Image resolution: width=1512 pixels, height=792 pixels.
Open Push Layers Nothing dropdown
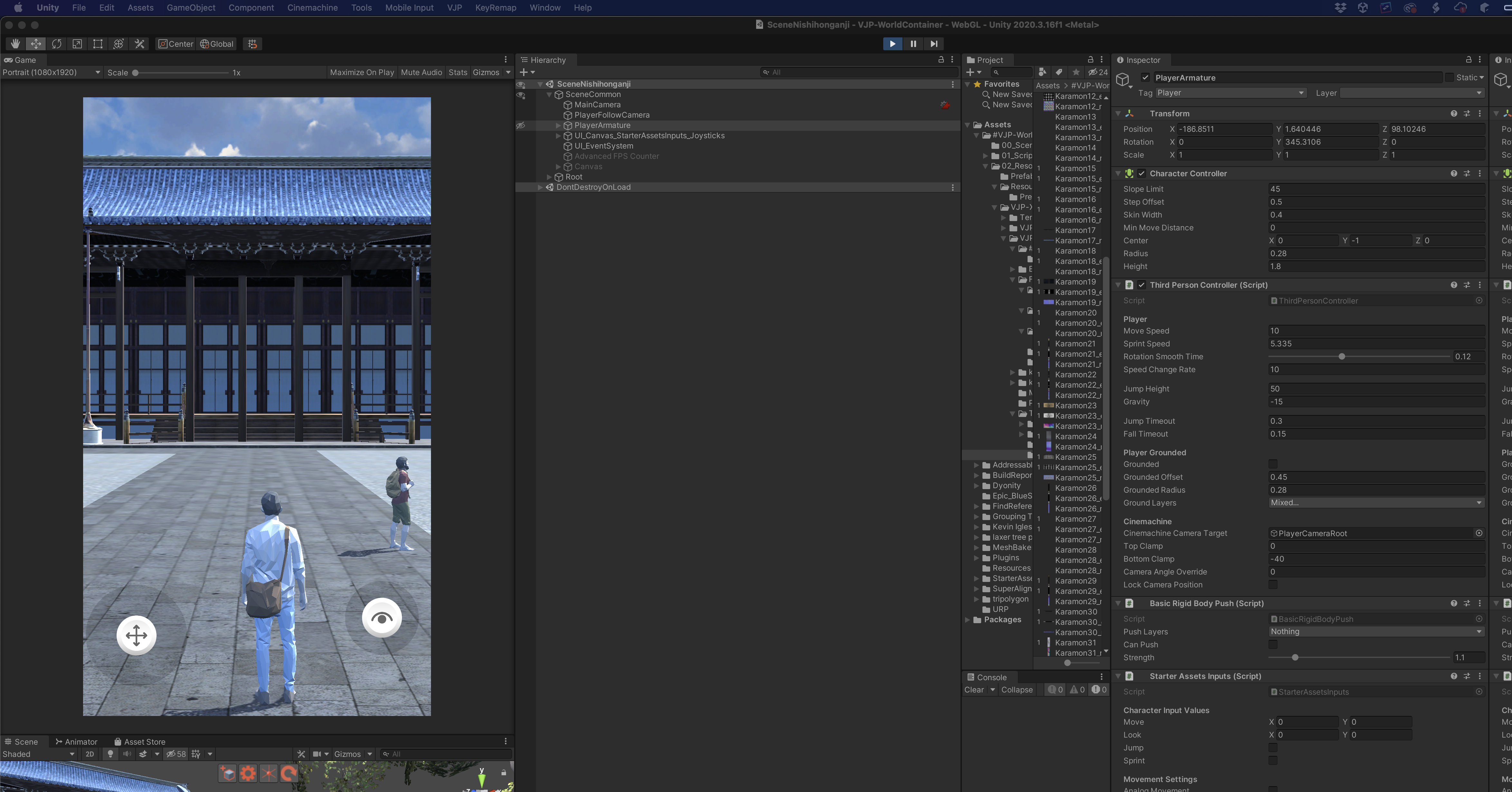pyautogui.click(x=1376, y=632)
